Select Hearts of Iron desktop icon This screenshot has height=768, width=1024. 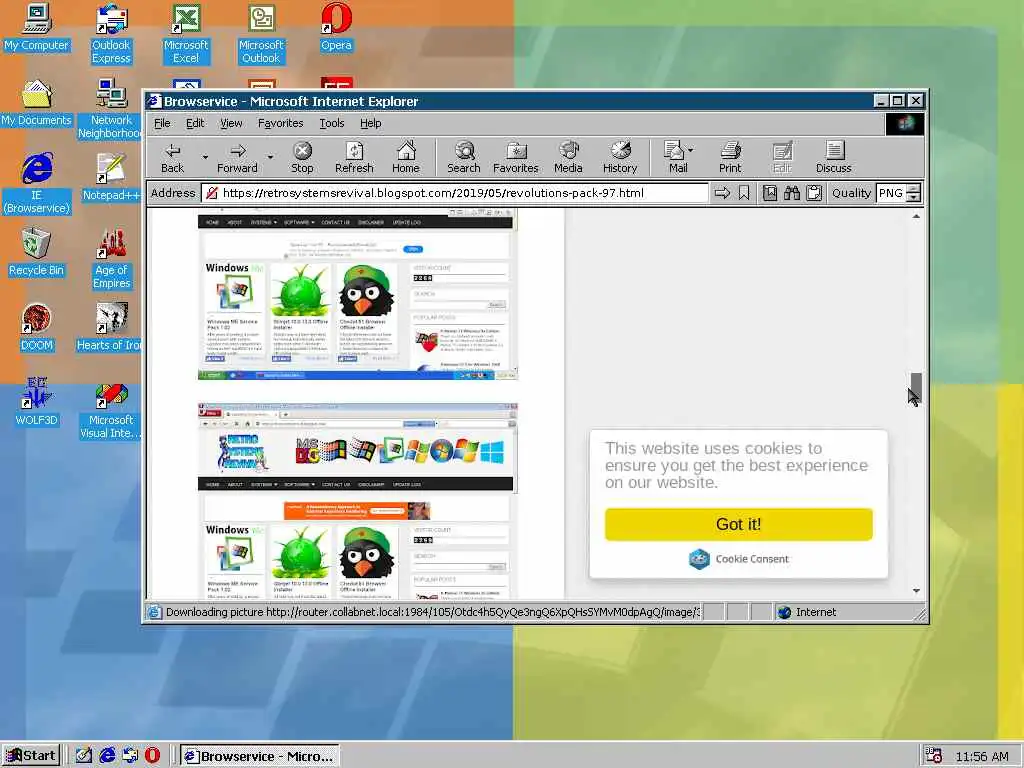point(109,328)
